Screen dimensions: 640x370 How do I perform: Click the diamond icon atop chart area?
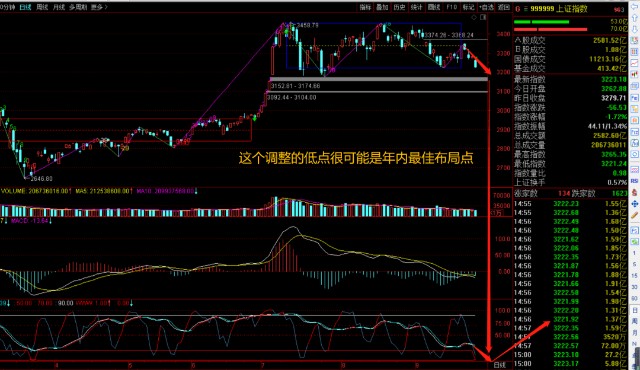[x=474, y=17]
